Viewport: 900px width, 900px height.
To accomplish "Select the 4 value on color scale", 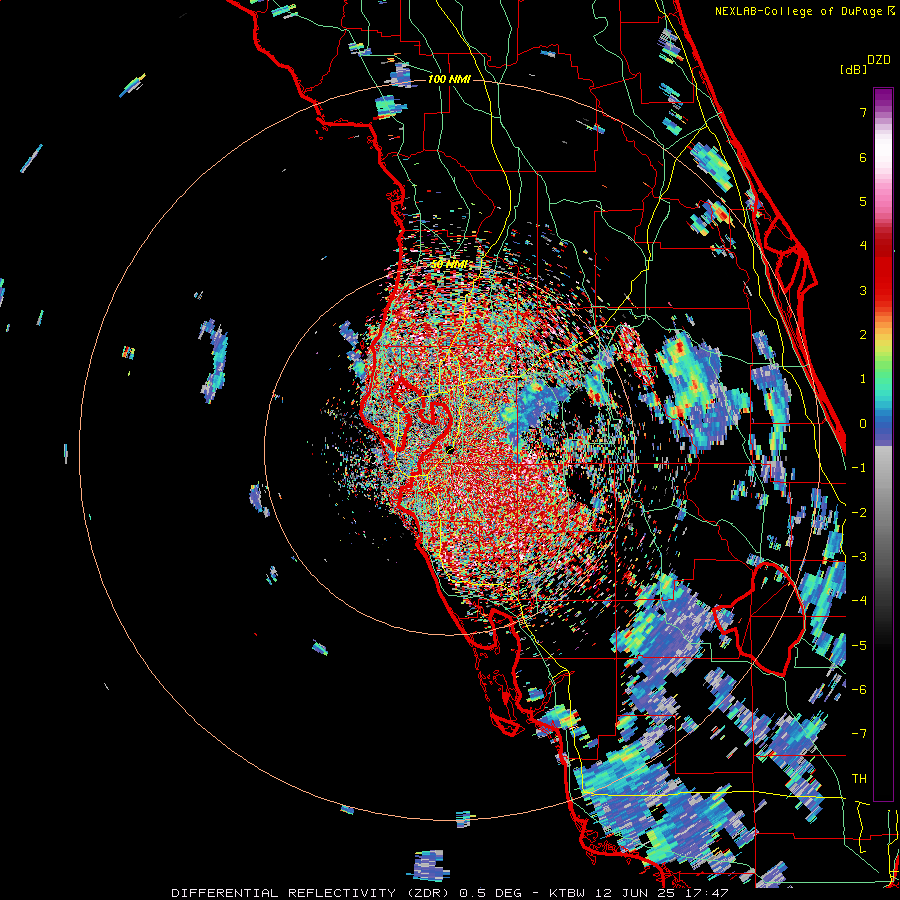I will tap(863, 246).
